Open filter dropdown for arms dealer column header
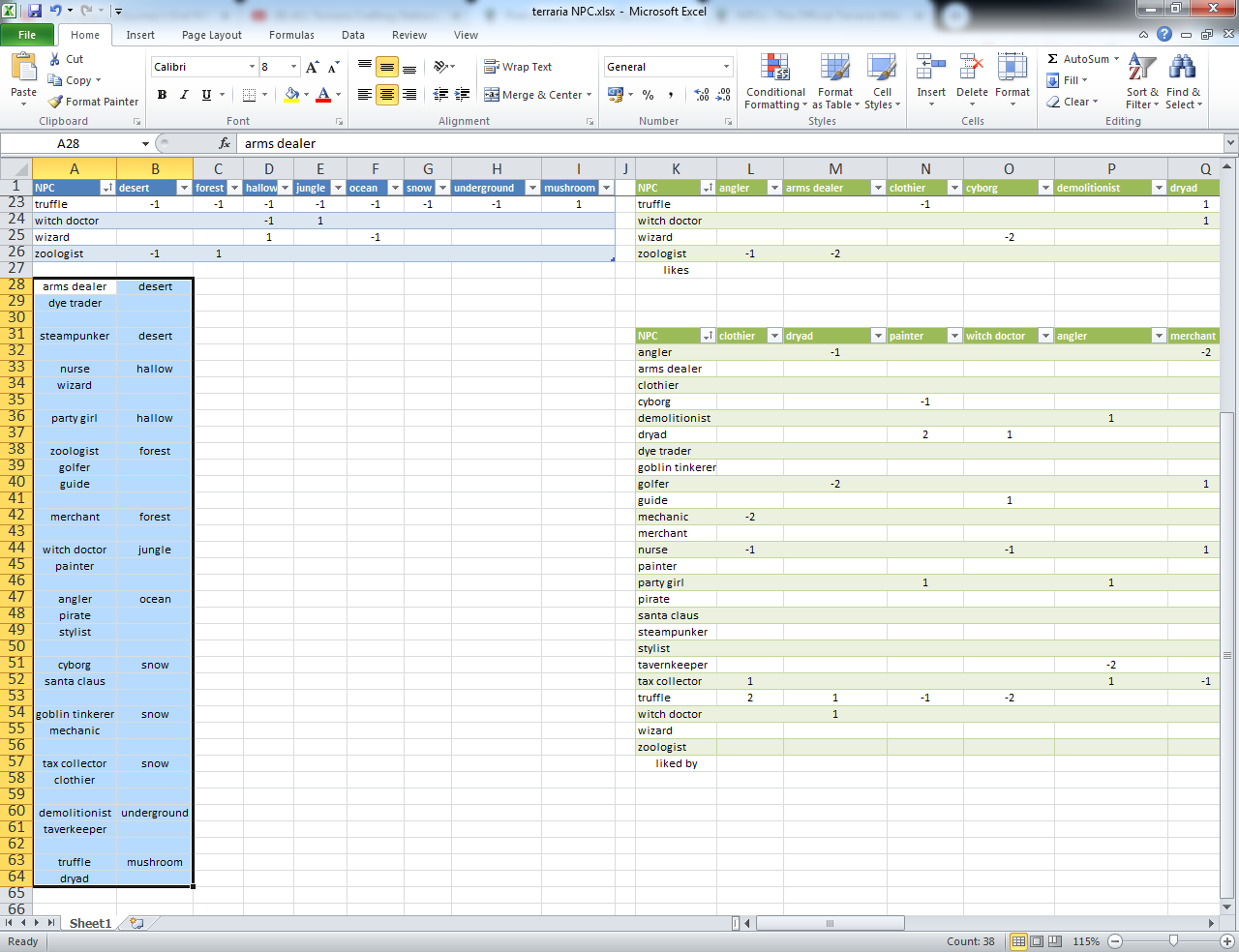 click(x=879, y=188)
